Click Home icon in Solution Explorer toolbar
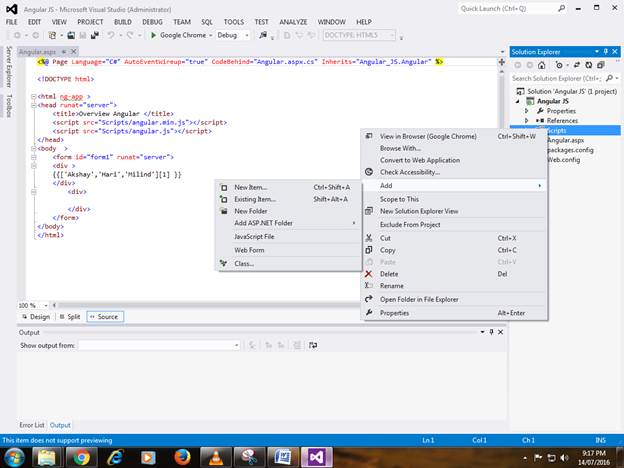This screenshot has height=468, width=624. click(x=543, y=64)
